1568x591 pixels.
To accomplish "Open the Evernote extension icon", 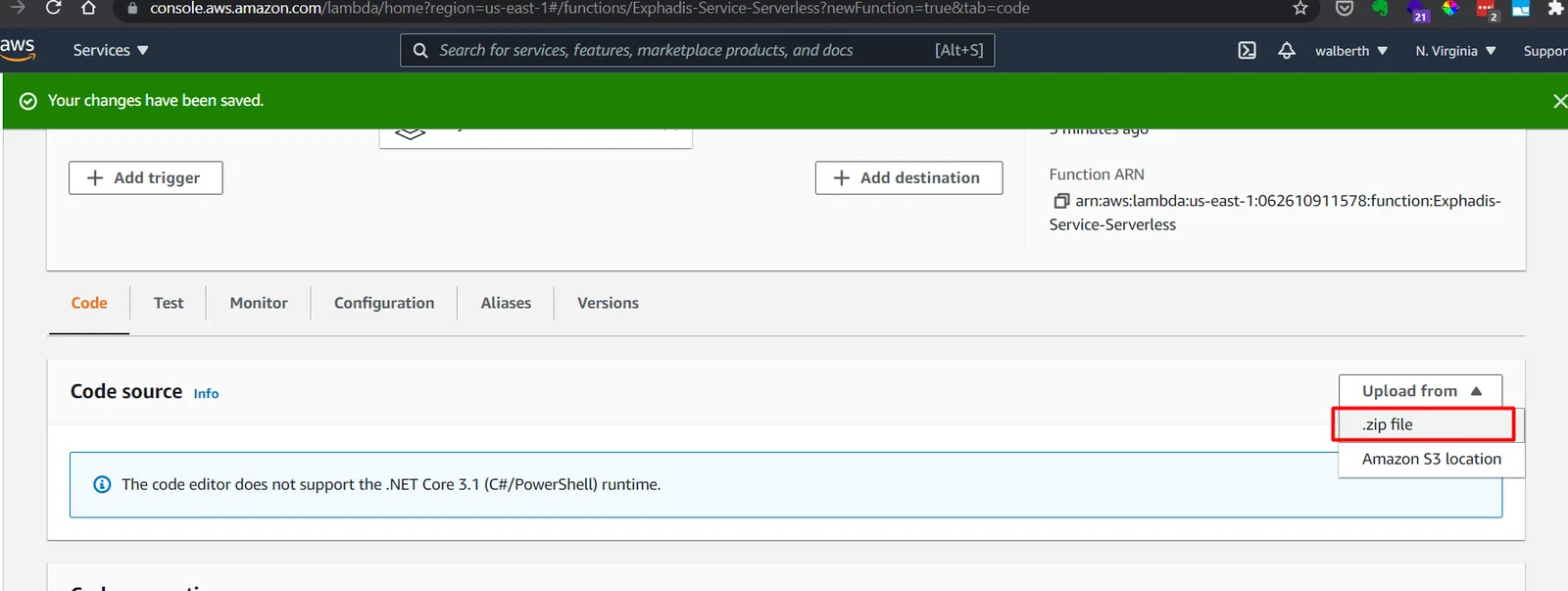I will [1380, 8].
